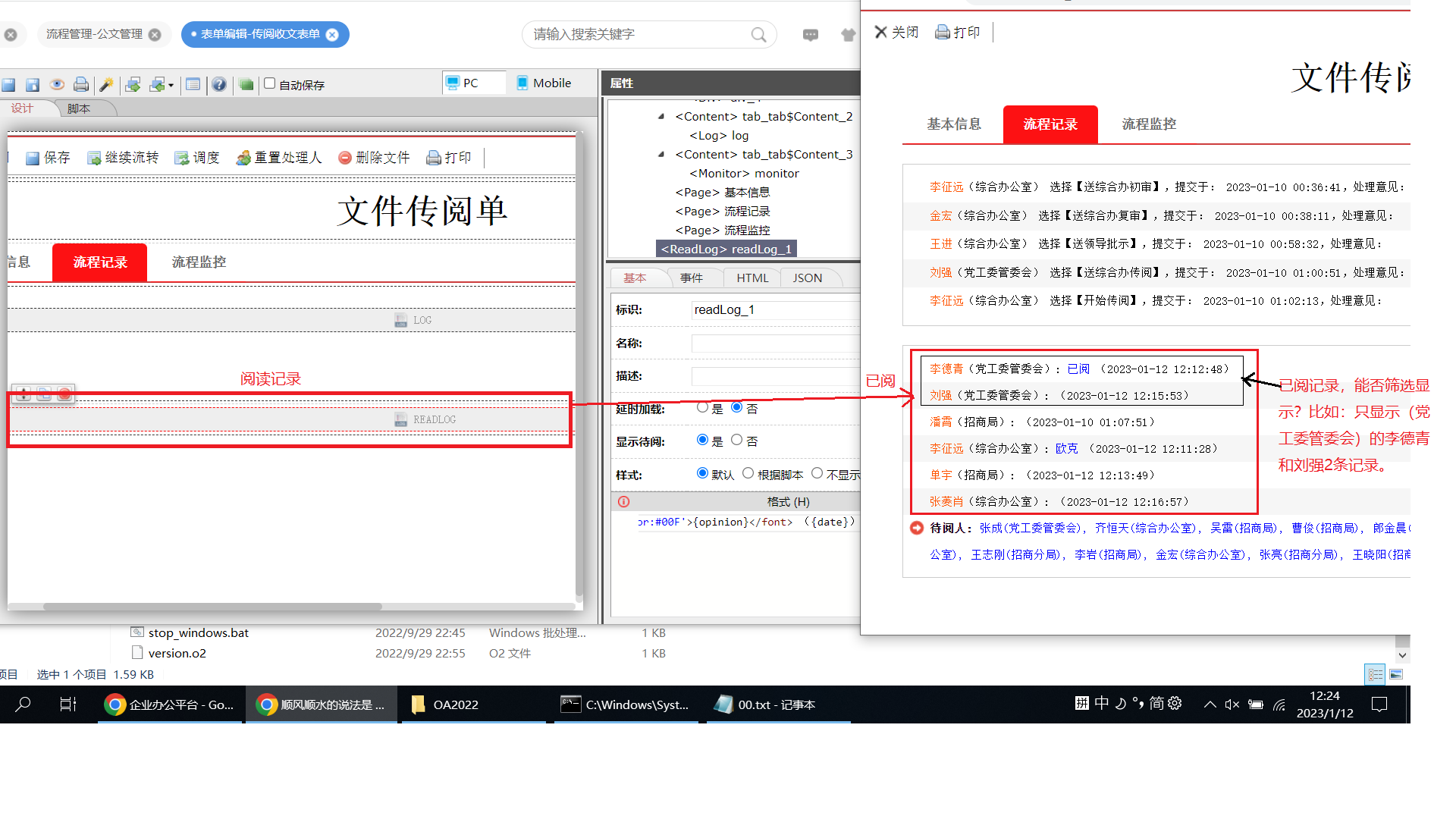
Task: Open the Print tool in the designer toolbar
Action: point(81,84)
